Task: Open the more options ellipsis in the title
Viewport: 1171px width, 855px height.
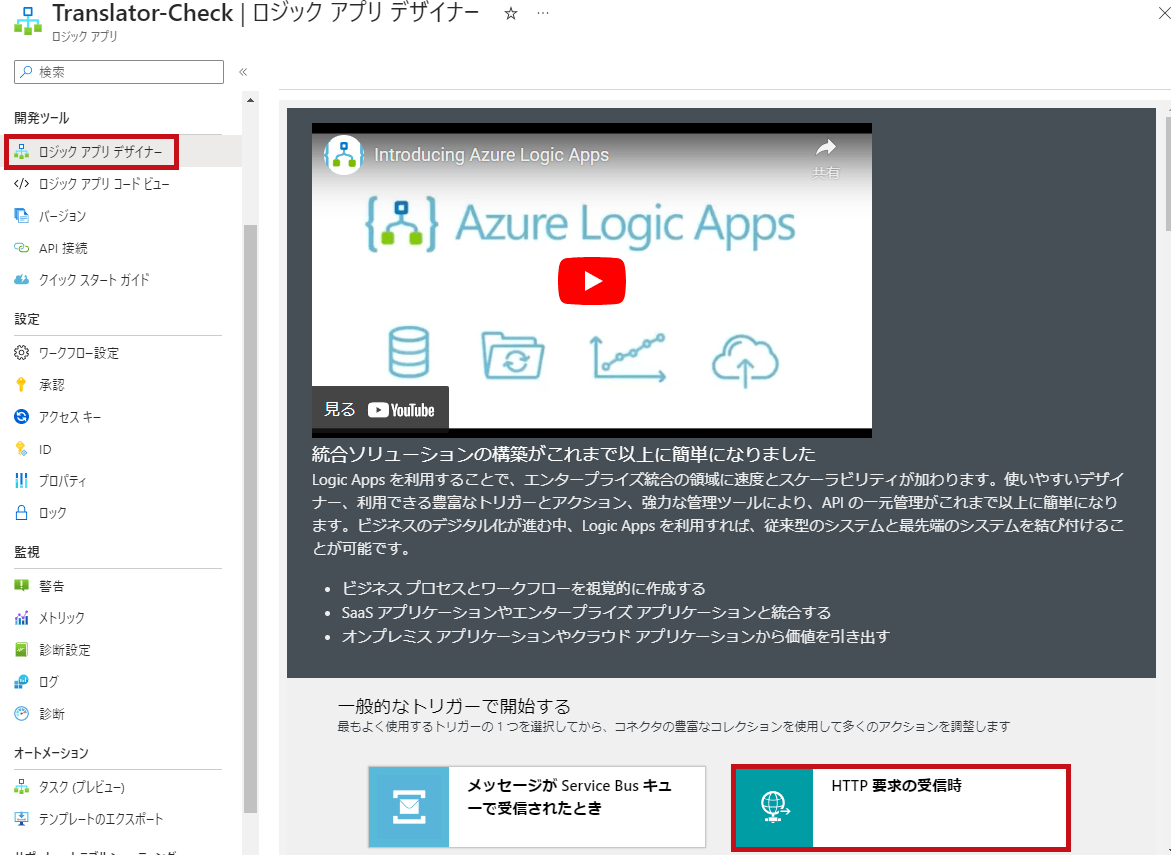Action: click(x=543, y=13)
